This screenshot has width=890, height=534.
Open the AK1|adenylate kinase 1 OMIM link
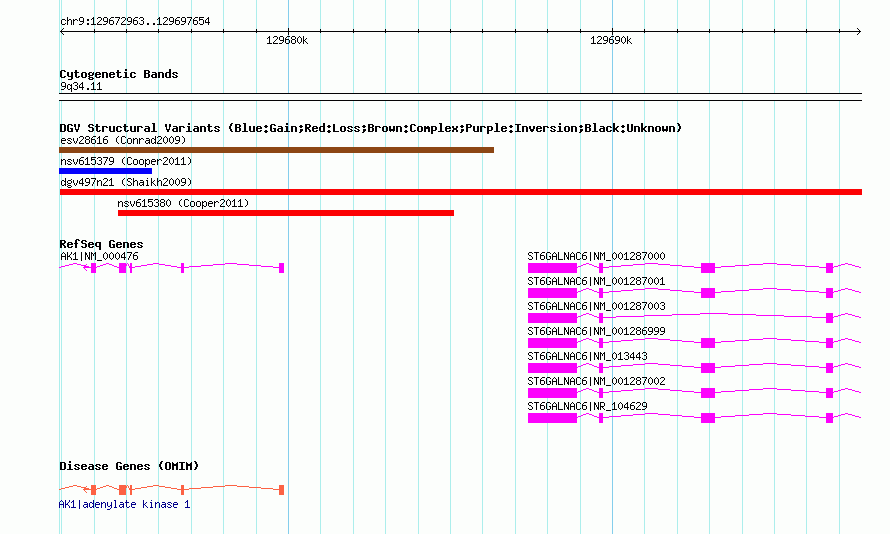(x=124, y=504)
